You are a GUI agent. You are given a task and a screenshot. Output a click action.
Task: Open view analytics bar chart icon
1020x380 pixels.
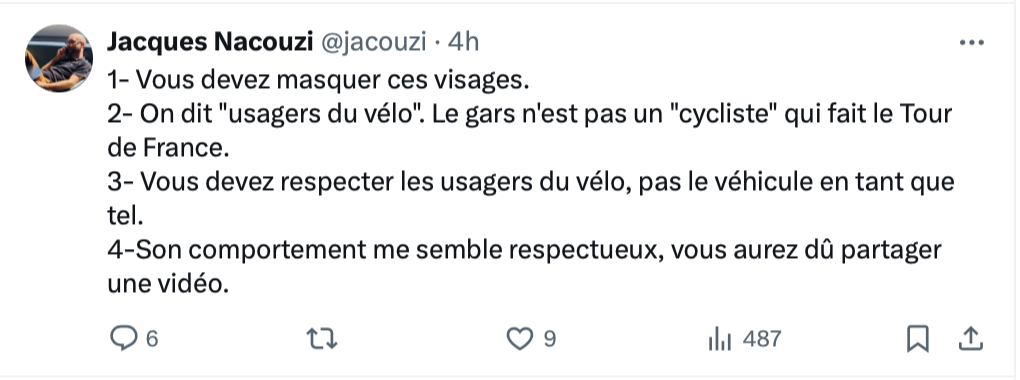719,340
